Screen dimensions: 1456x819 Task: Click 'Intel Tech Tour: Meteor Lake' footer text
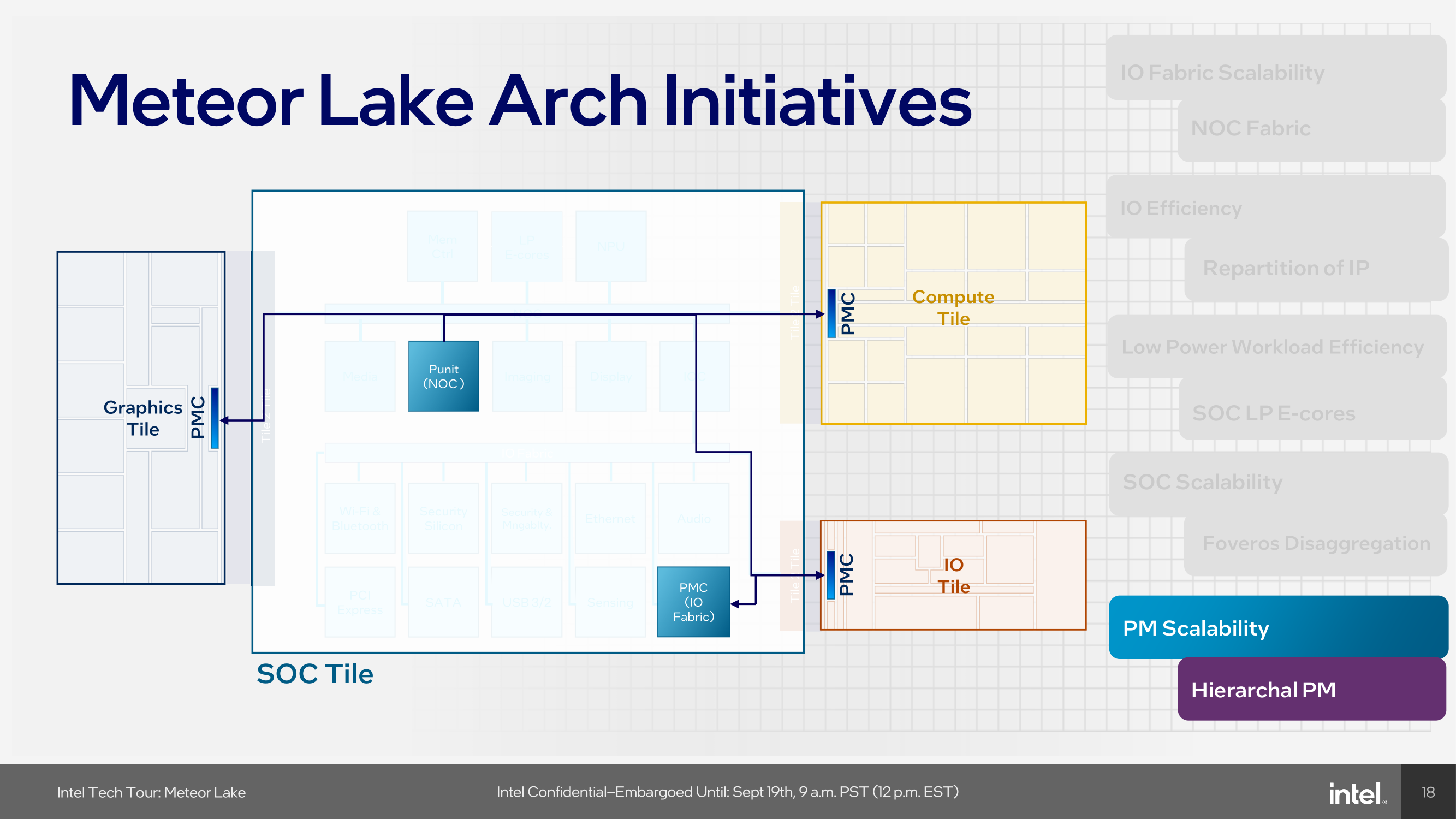tap(151, 792)
